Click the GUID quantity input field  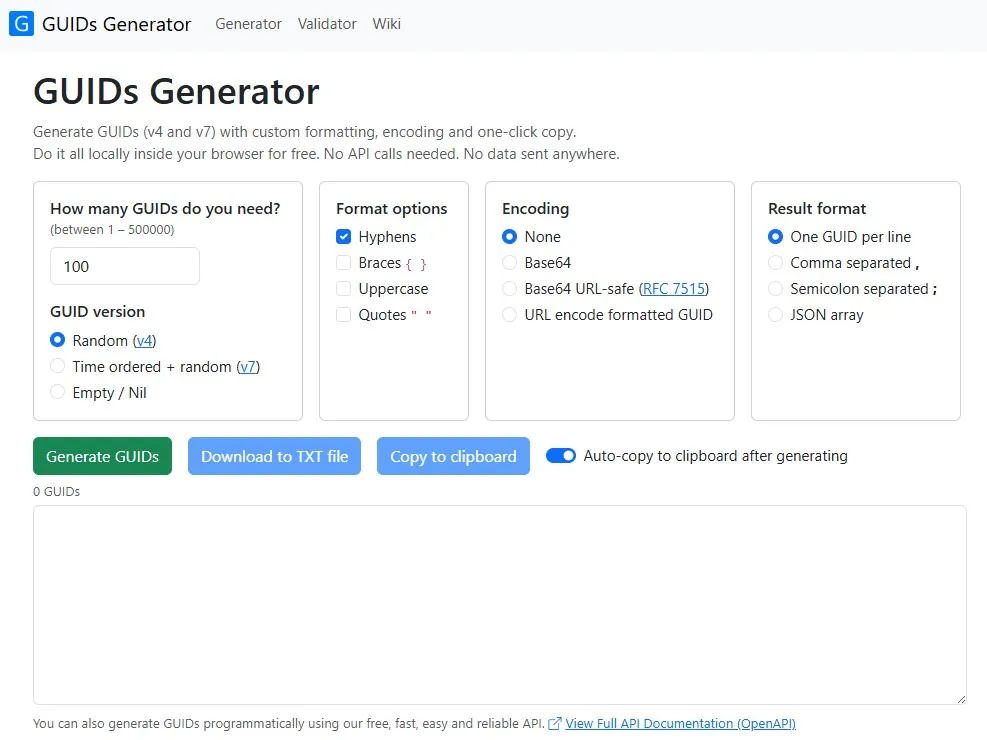click(x=124, y=266)
